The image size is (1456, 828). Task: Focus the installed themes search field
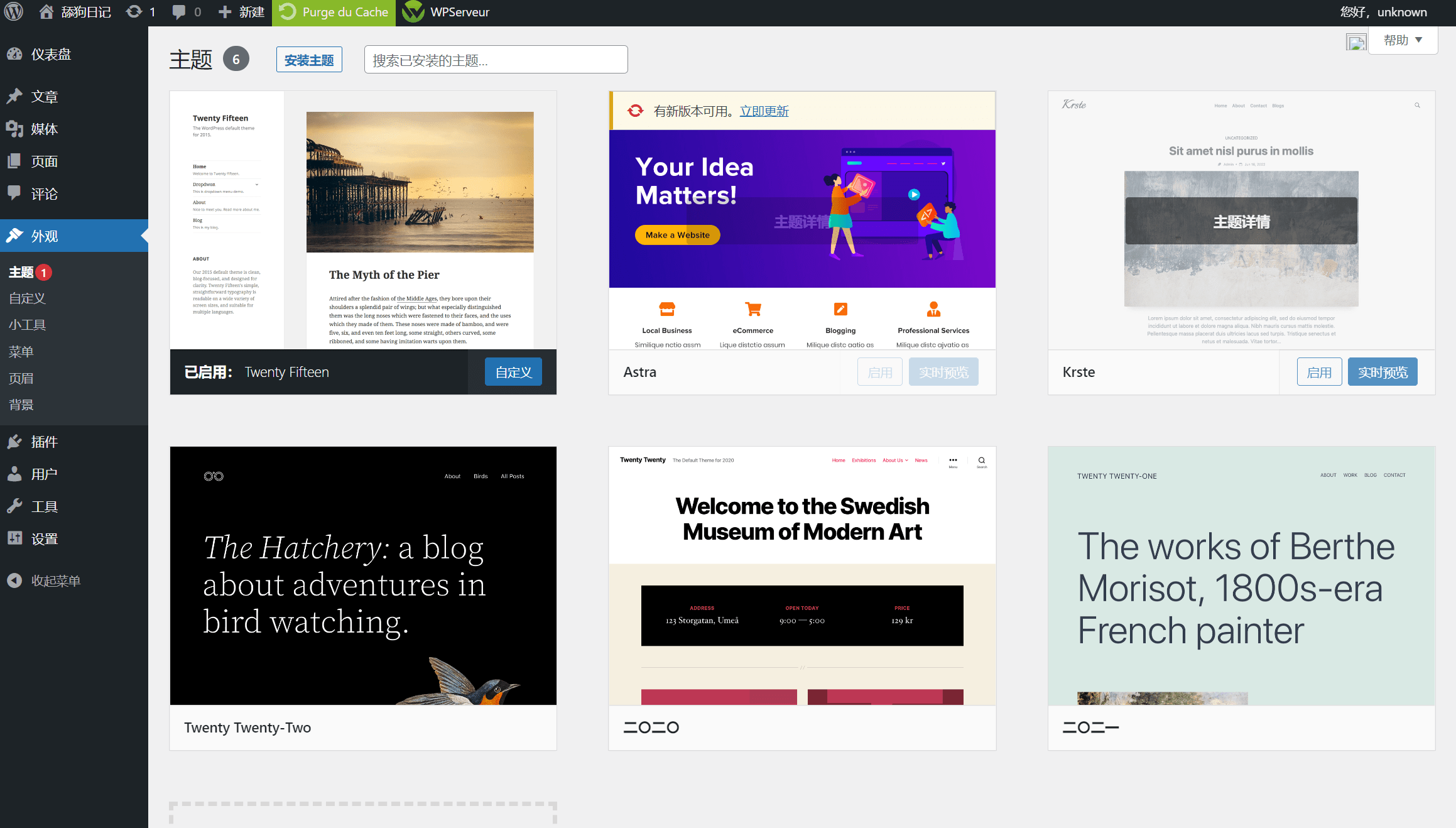(496, 60)
